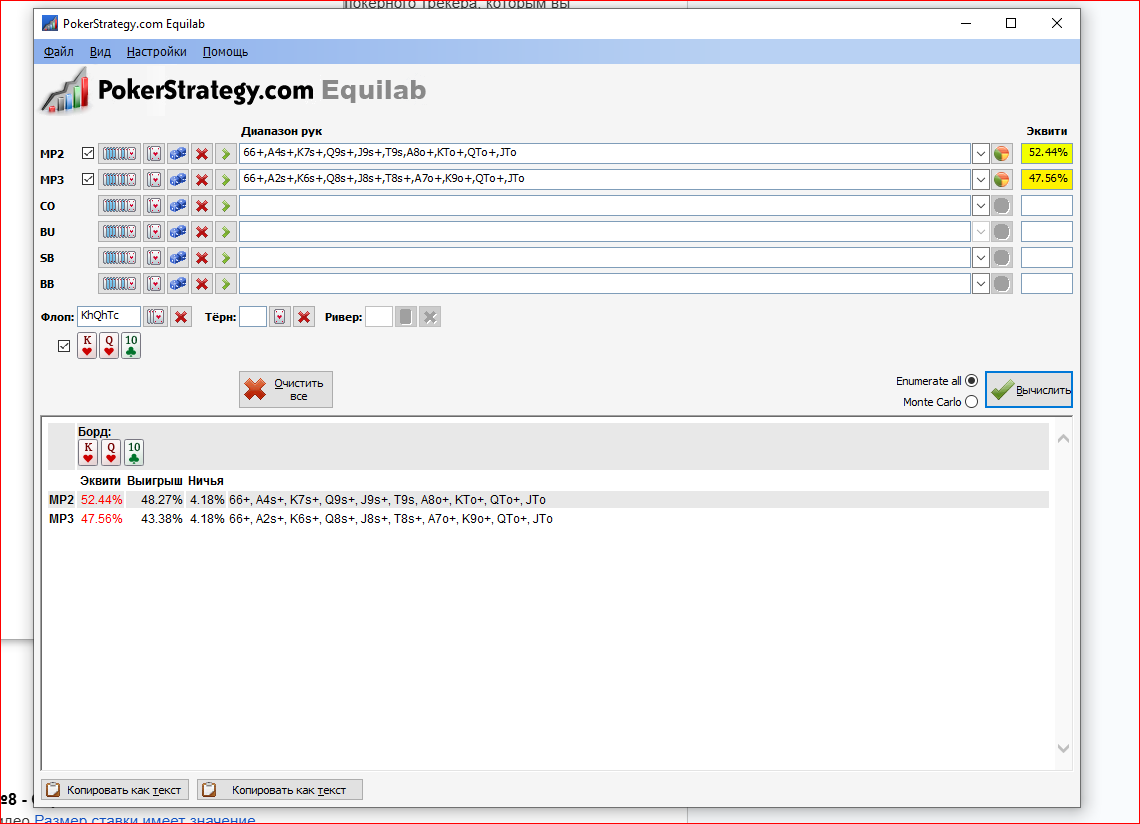Select Enumerate all radio button
The image size is (1140, 824).
coord(971,381)
